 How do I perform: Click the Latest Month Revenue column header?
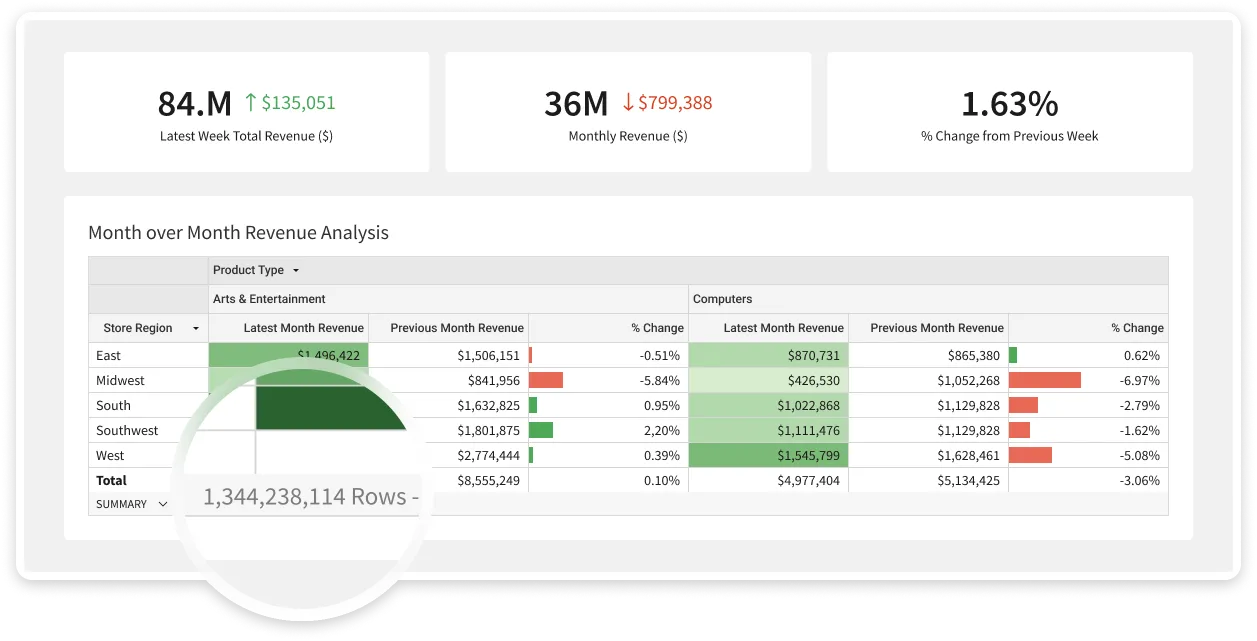click(x=303, y=328)
